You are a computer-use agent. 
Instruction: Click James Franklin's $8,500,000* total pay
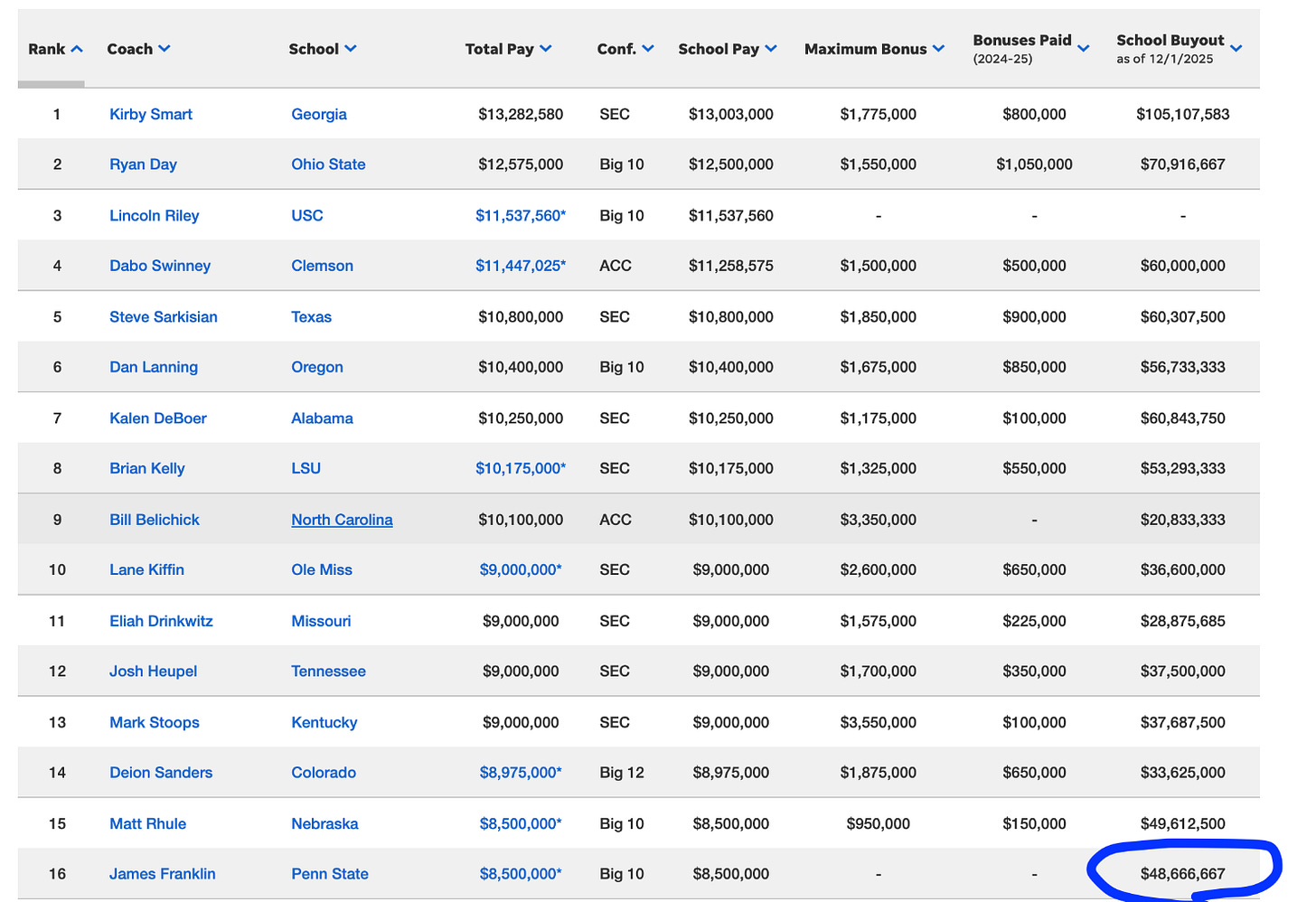(x=521, y=874)
